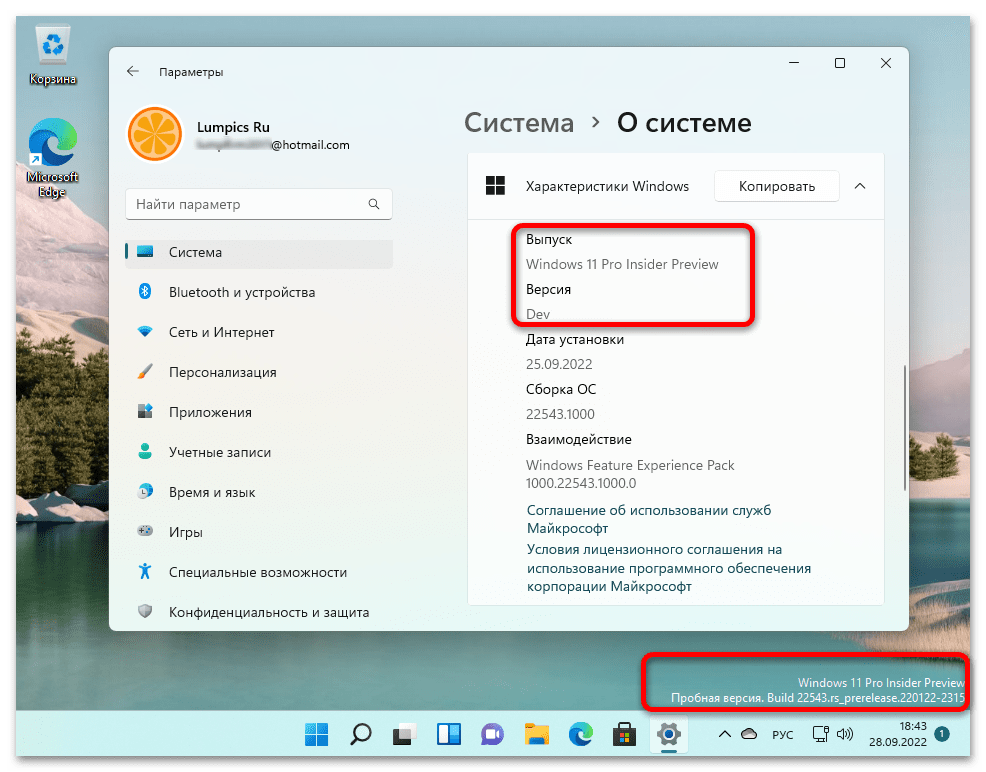Click the Приложения icon in sidebar
986x772 pixels.
point(145,412)
